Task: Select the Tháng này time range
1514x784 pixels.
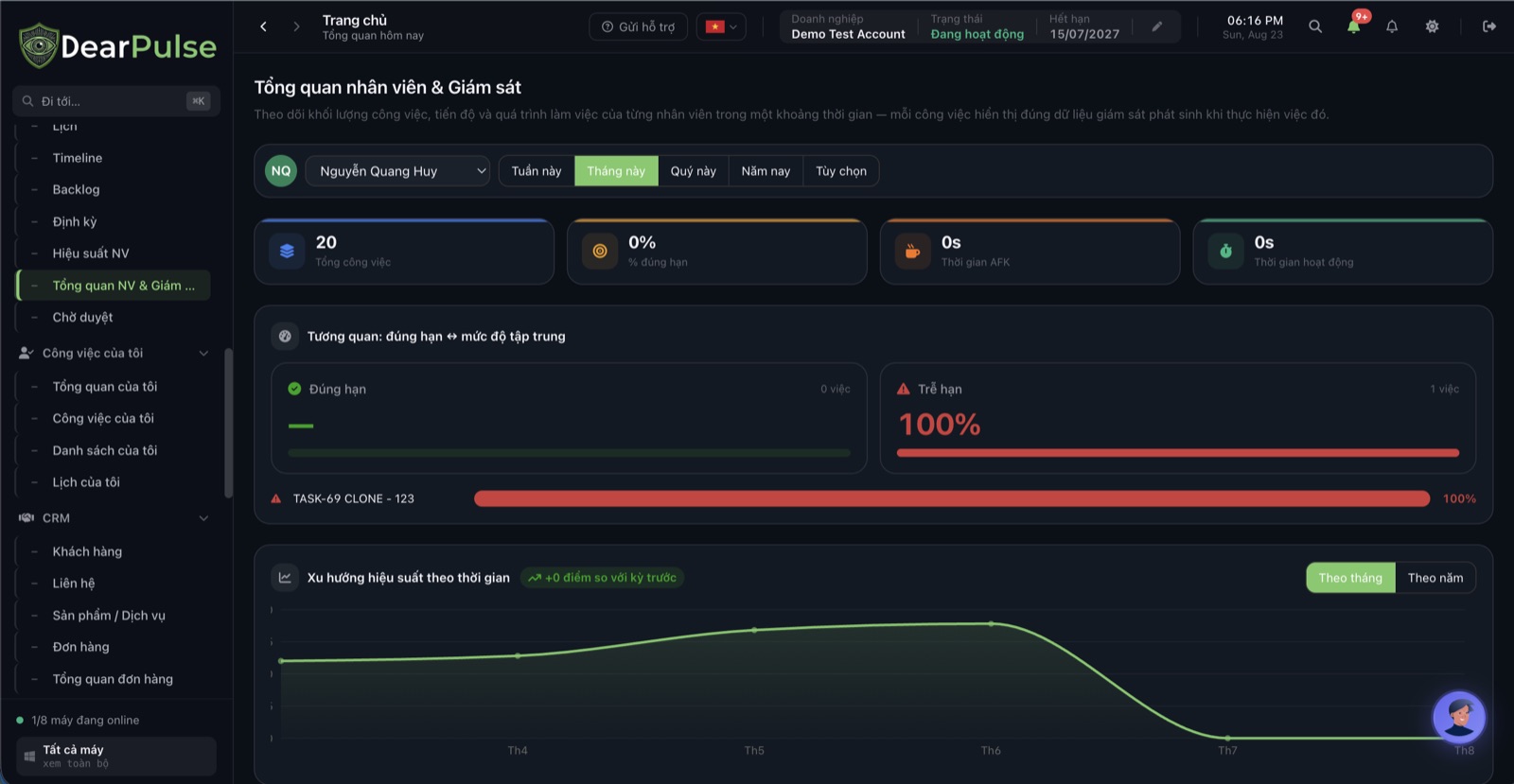Action: [x=616, y=171]
